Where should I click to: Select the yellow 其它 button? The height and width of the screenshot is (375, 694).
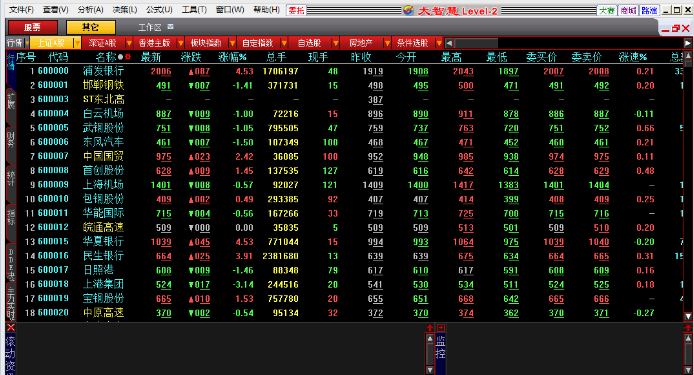pos(91,27)
